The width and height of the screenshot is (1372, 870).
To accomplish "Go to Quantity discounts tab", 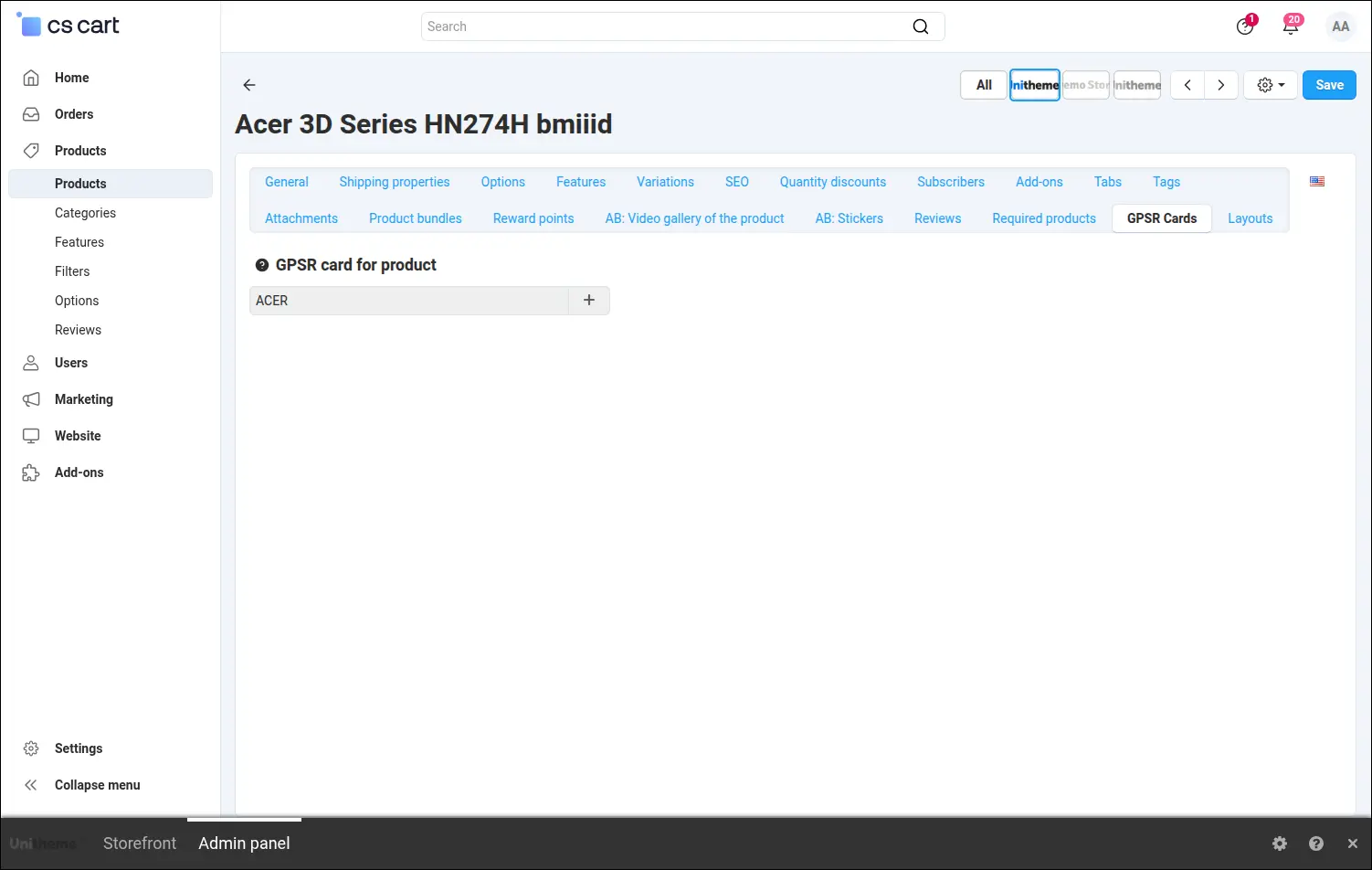I will 833,182.
